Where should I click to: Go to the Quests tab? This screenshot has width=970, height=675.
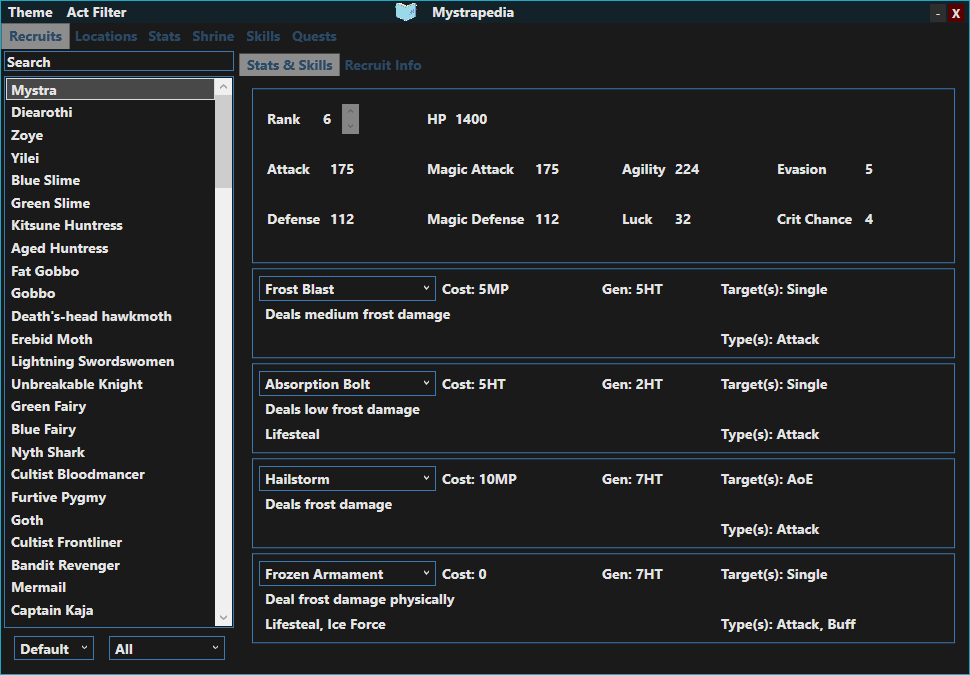pos(314,36)
